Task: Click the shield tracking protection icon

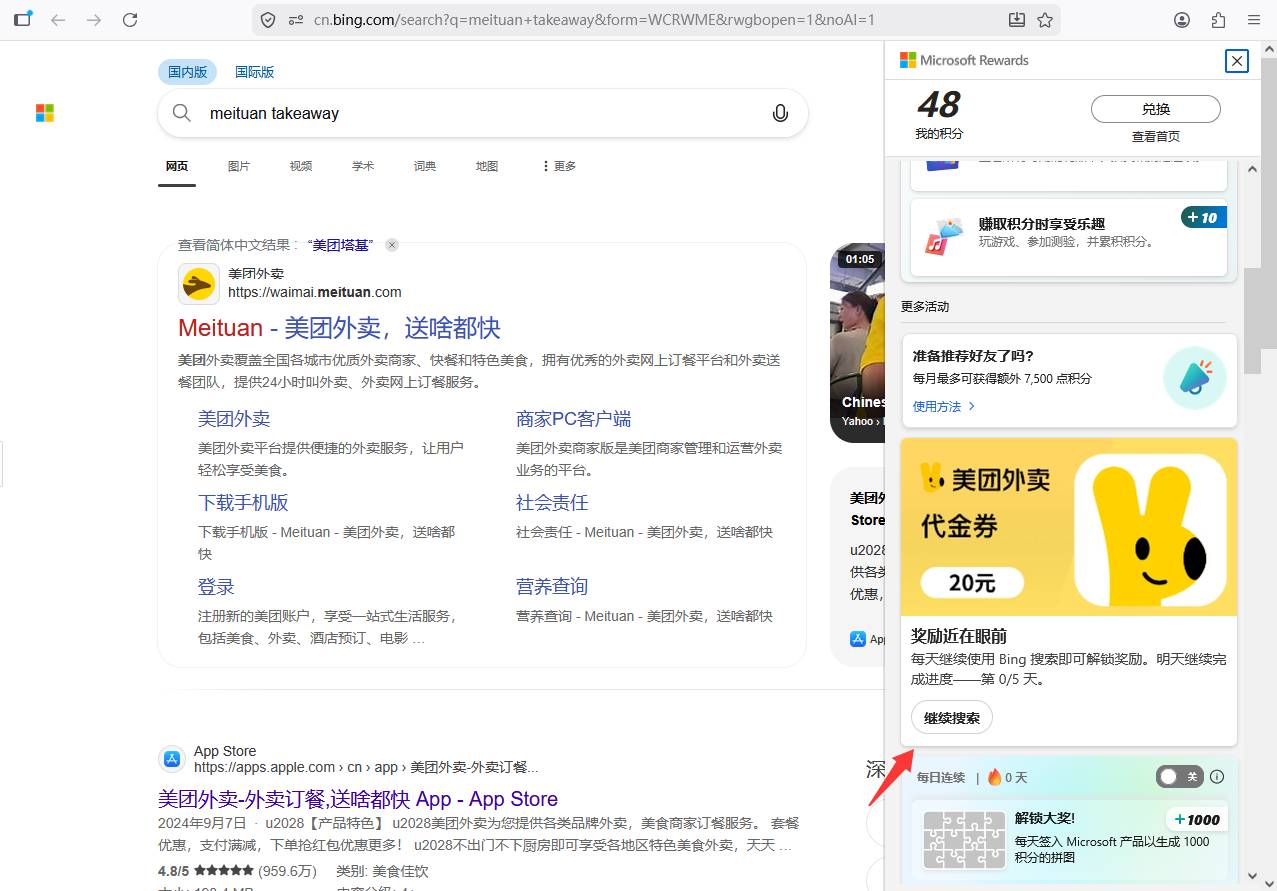Action: pyautogui.click(x=268, y=20)
